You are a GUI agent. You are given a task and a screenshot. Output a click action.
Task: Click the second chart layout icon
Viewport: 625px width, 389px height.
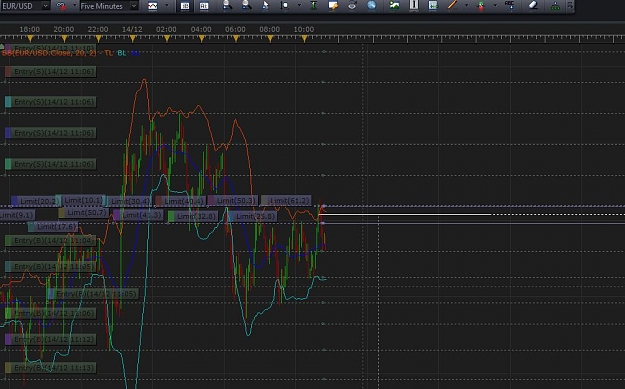pyautogui.click(x=204, y=6)
